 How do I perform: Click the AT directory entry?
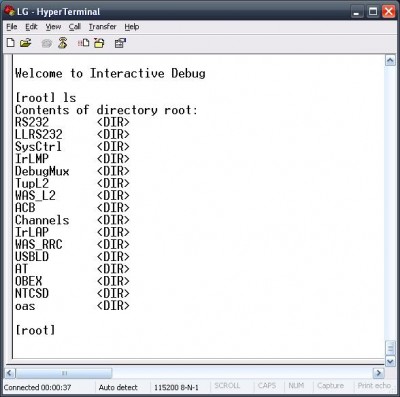pos(22,269)
